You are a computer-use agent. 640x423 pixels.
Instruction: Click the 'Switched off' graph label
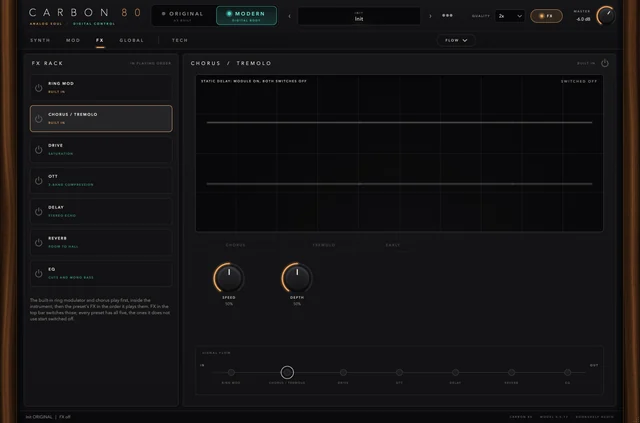pos(579,81)
